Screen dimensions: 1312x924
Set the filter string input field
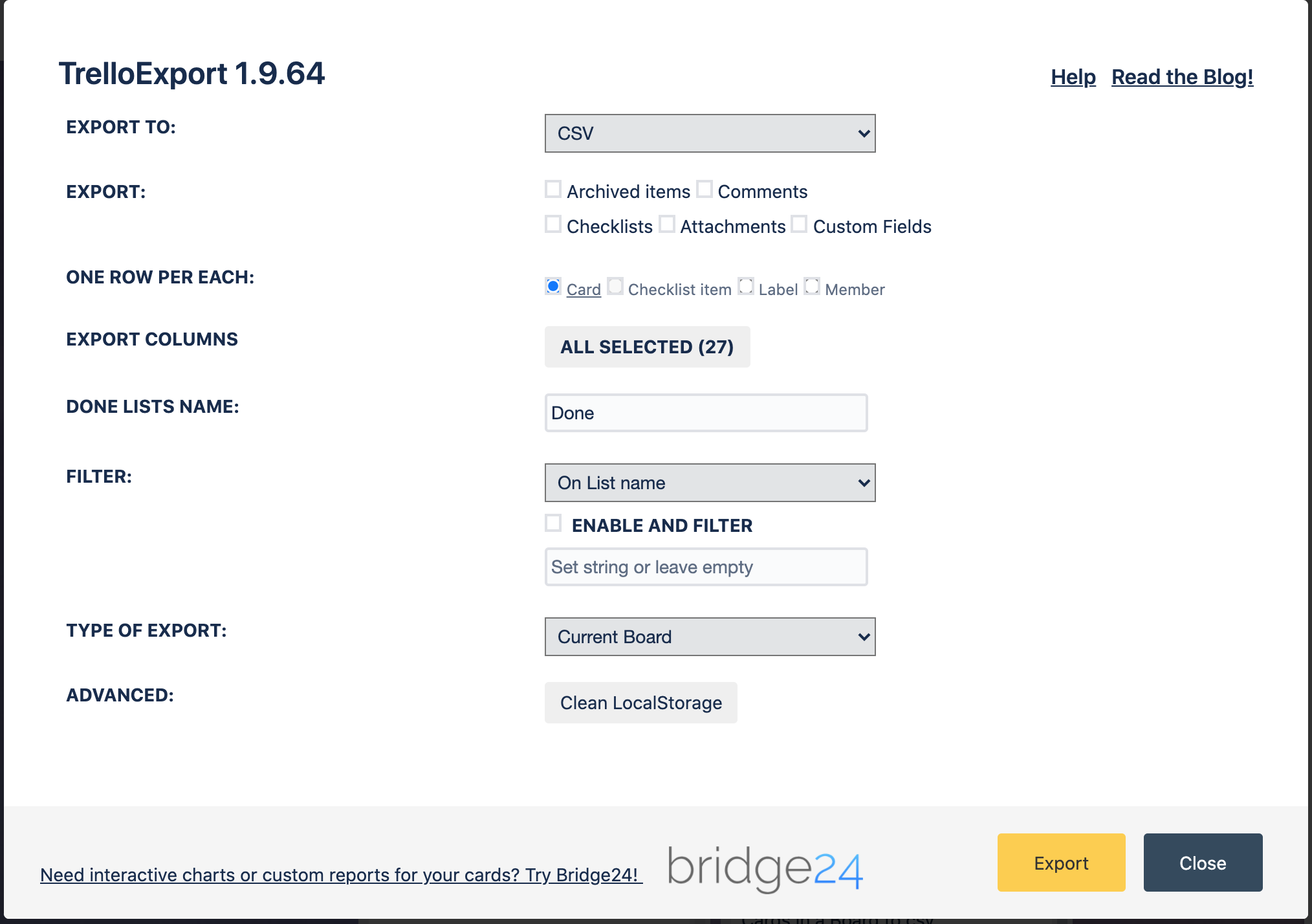[705, 566]
